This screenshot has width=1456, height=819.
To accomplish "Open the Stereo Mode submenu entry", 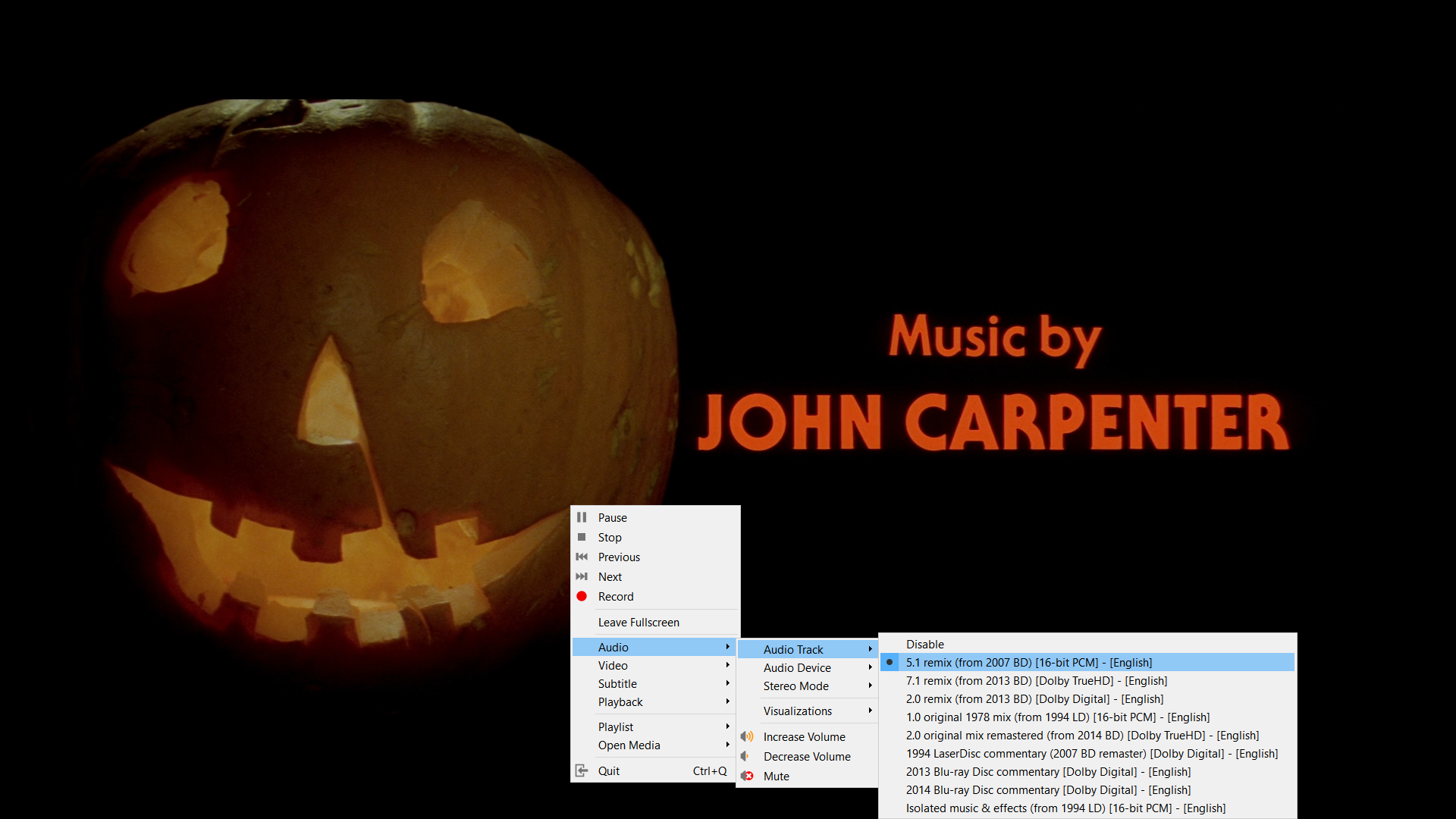I will tap(807, 686).
